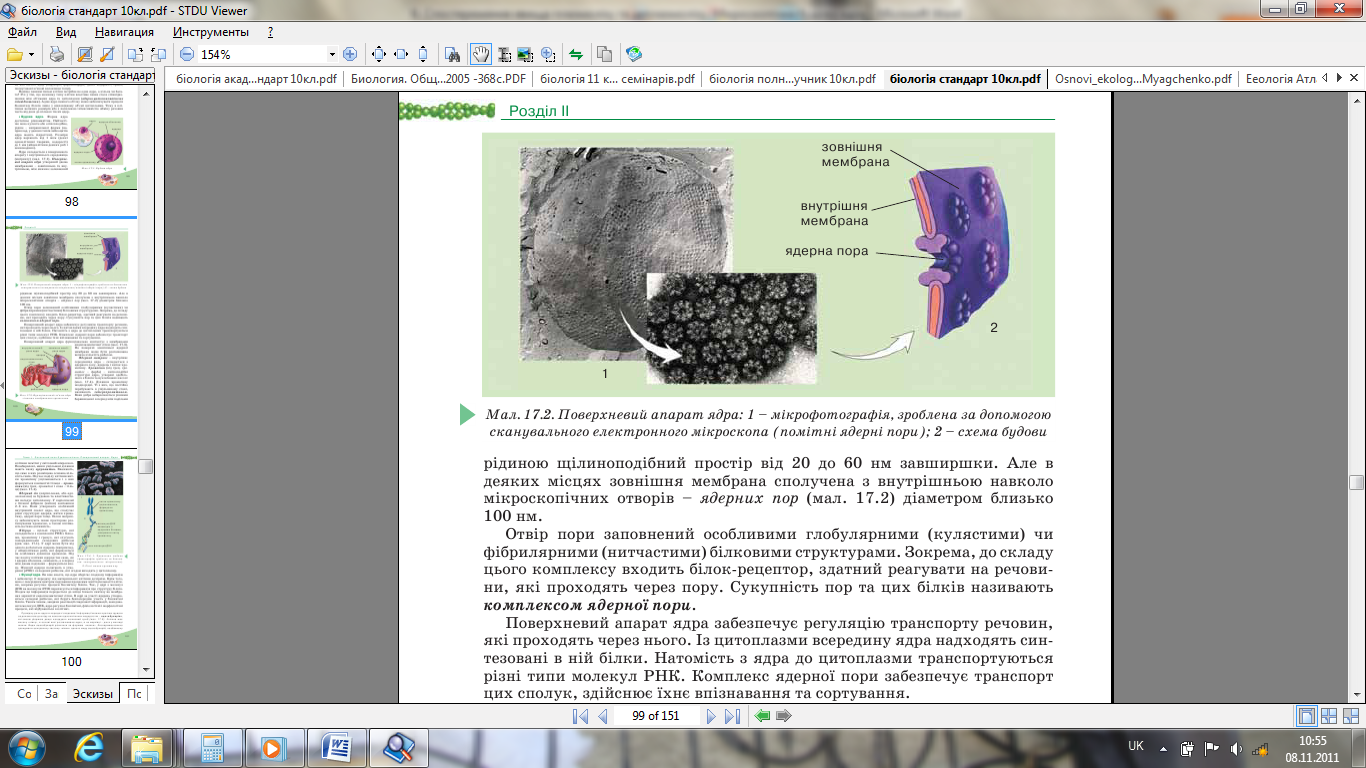Click the brightness adjustment pencil icon

click(105, 54)
